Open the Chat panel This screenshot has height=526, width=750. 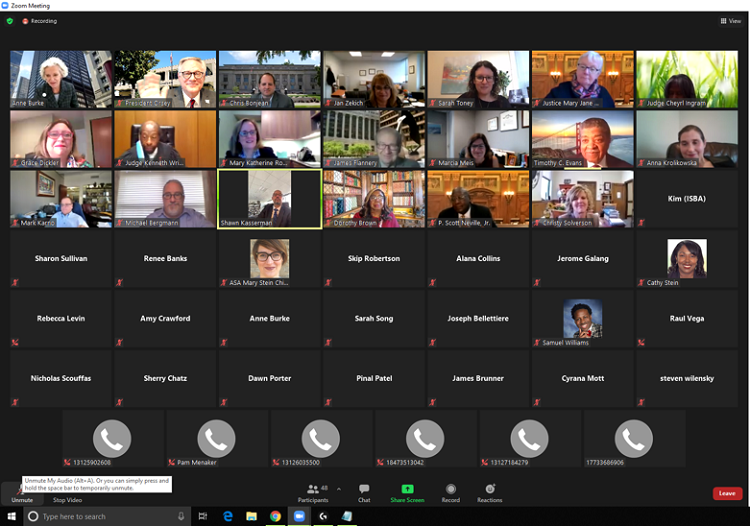coord(364,492)
